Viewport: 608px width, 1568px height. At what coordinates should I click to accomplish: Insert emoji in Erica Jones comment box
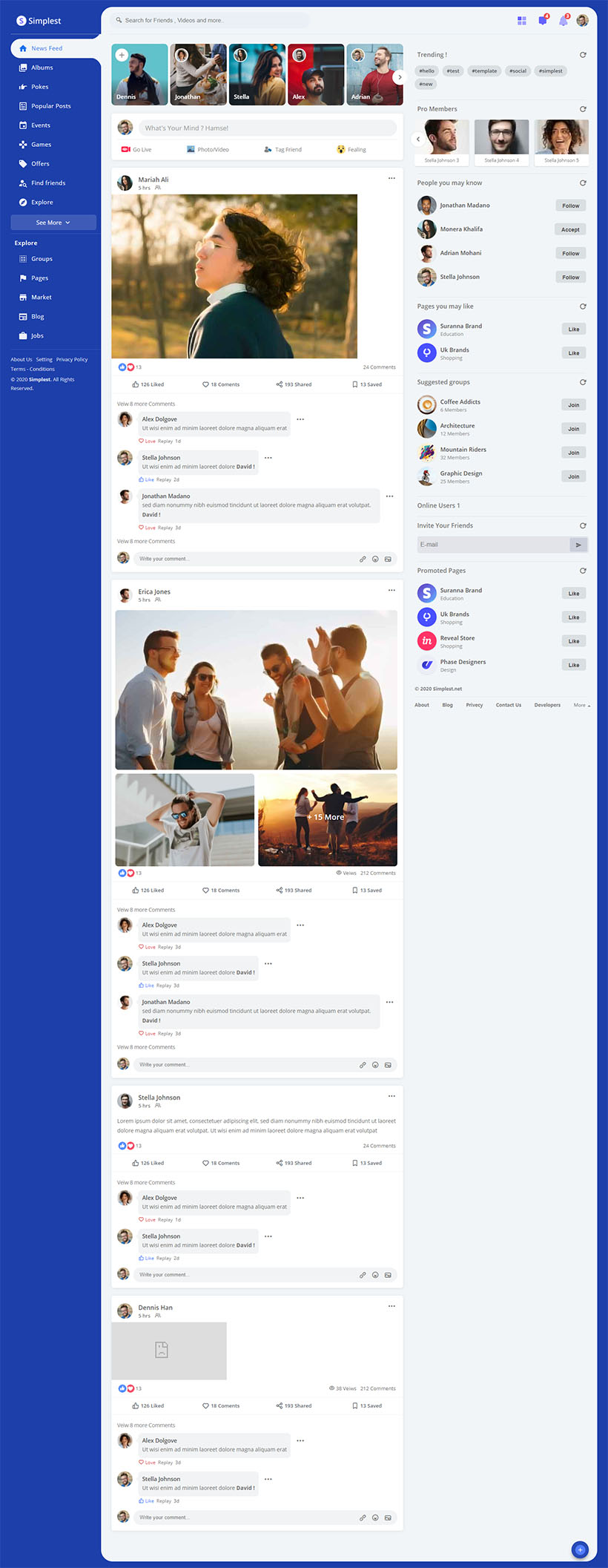[375, 1065]
